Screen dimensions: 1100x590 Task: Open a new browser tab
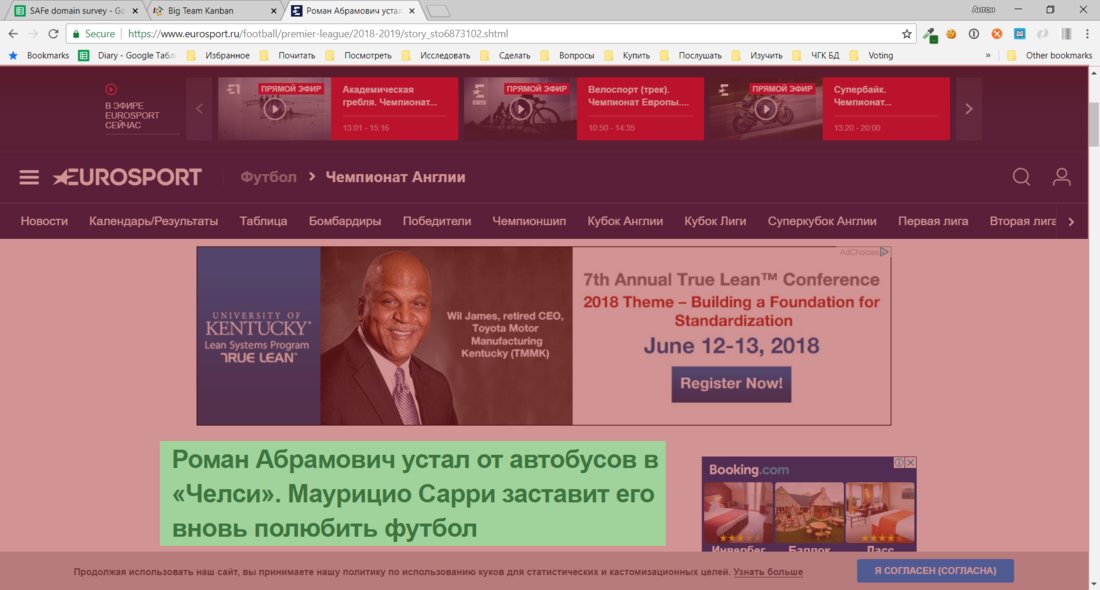coord(438,11)
